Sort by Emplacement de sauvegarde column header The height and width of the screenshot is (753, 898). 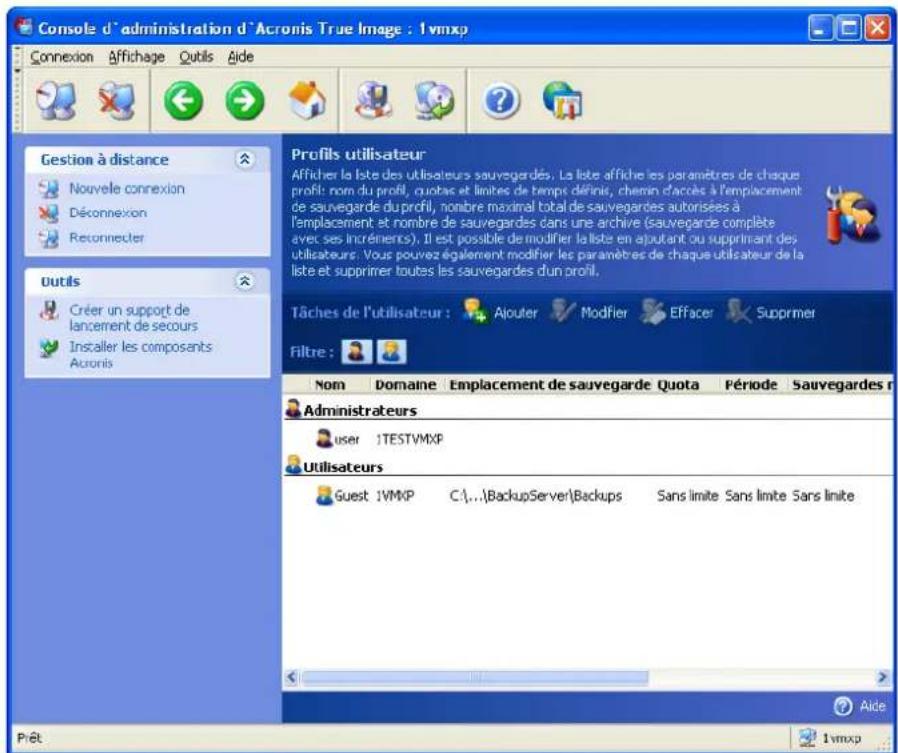tap(550, 385)
